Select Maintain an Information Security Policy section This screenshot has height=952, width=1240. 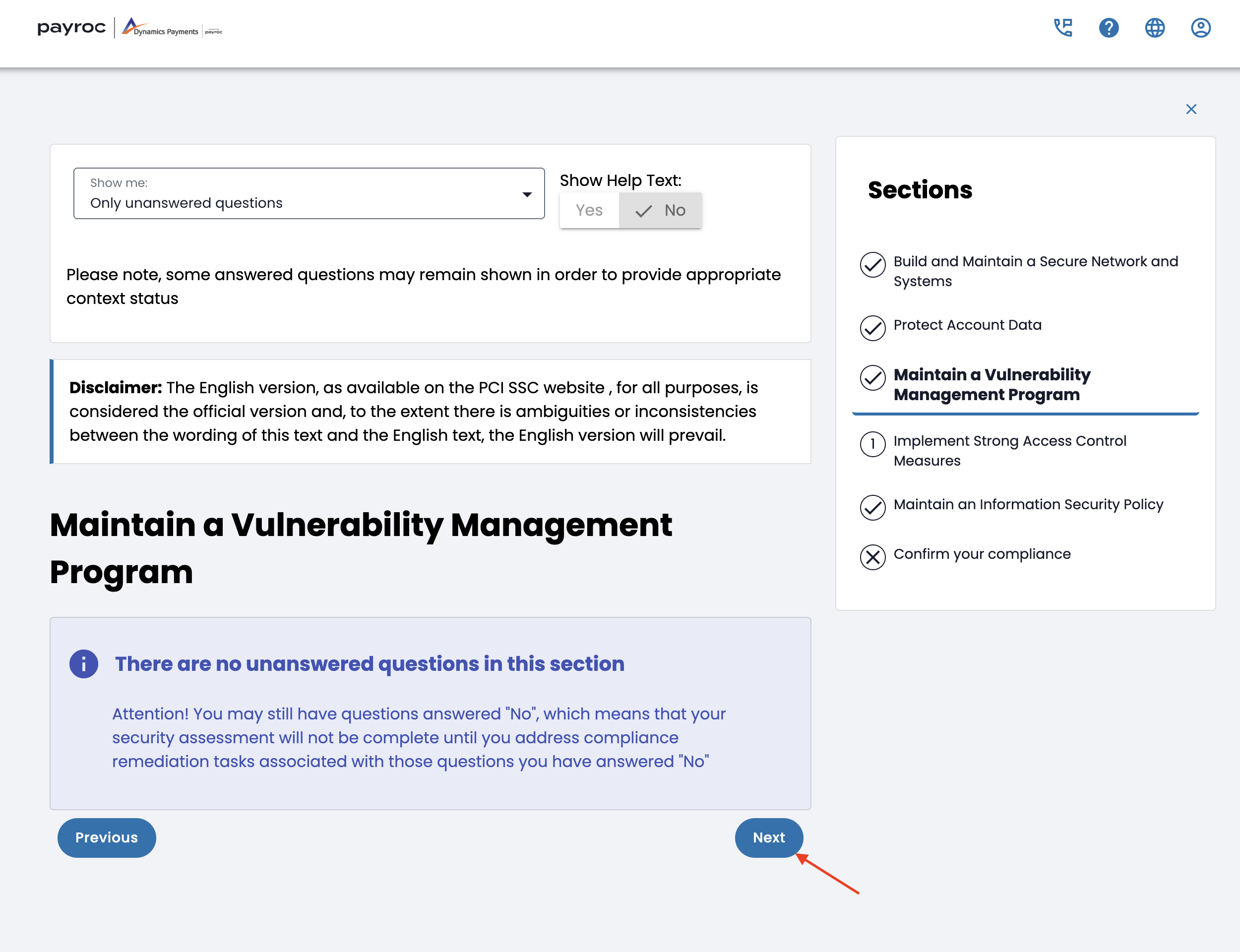pos(1028,504)
